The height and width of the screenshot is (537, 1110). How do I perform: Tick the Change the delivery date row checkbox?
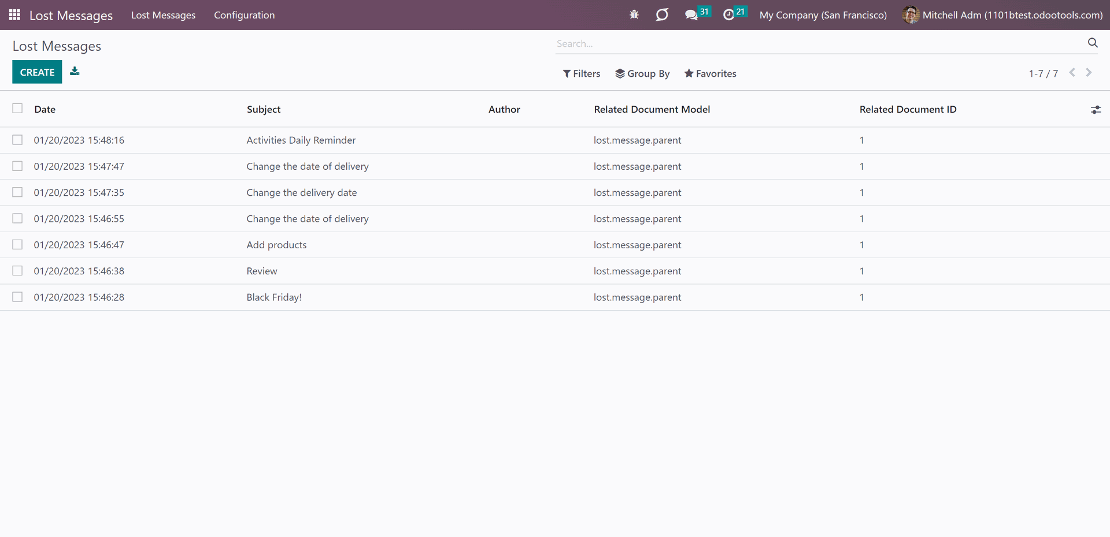click(18, 192)
